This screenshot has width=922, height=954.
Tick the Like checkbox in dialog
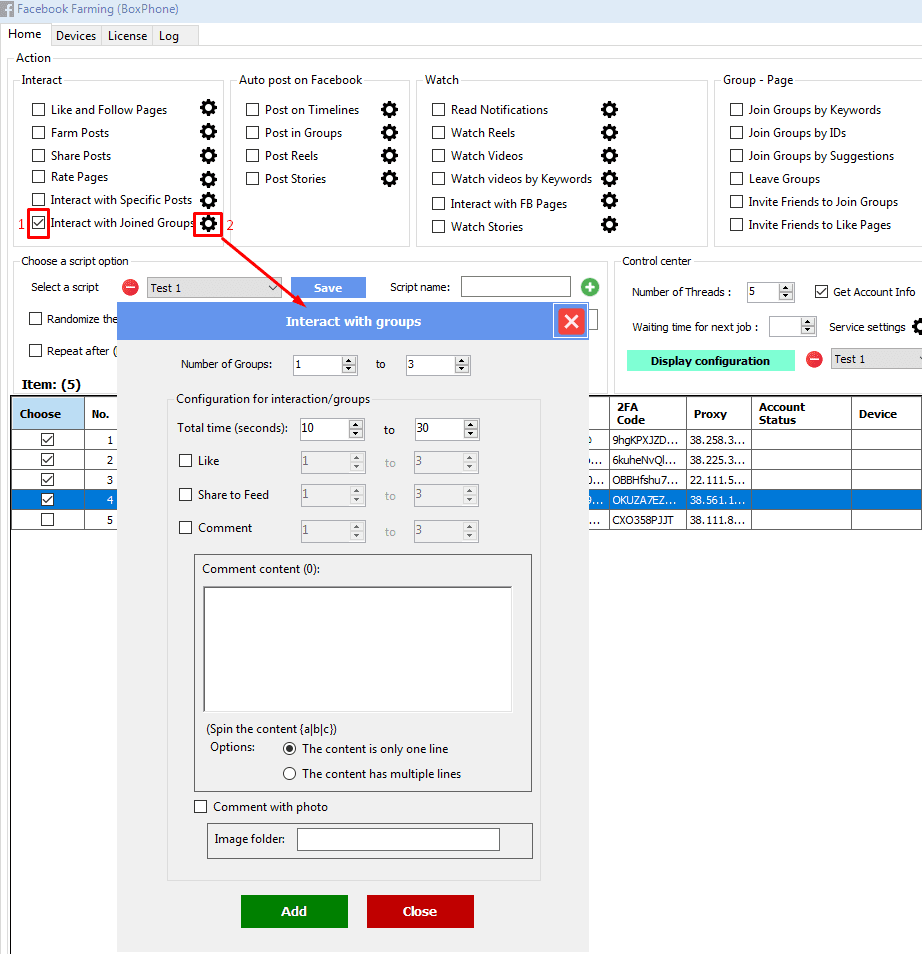(186, 461)
